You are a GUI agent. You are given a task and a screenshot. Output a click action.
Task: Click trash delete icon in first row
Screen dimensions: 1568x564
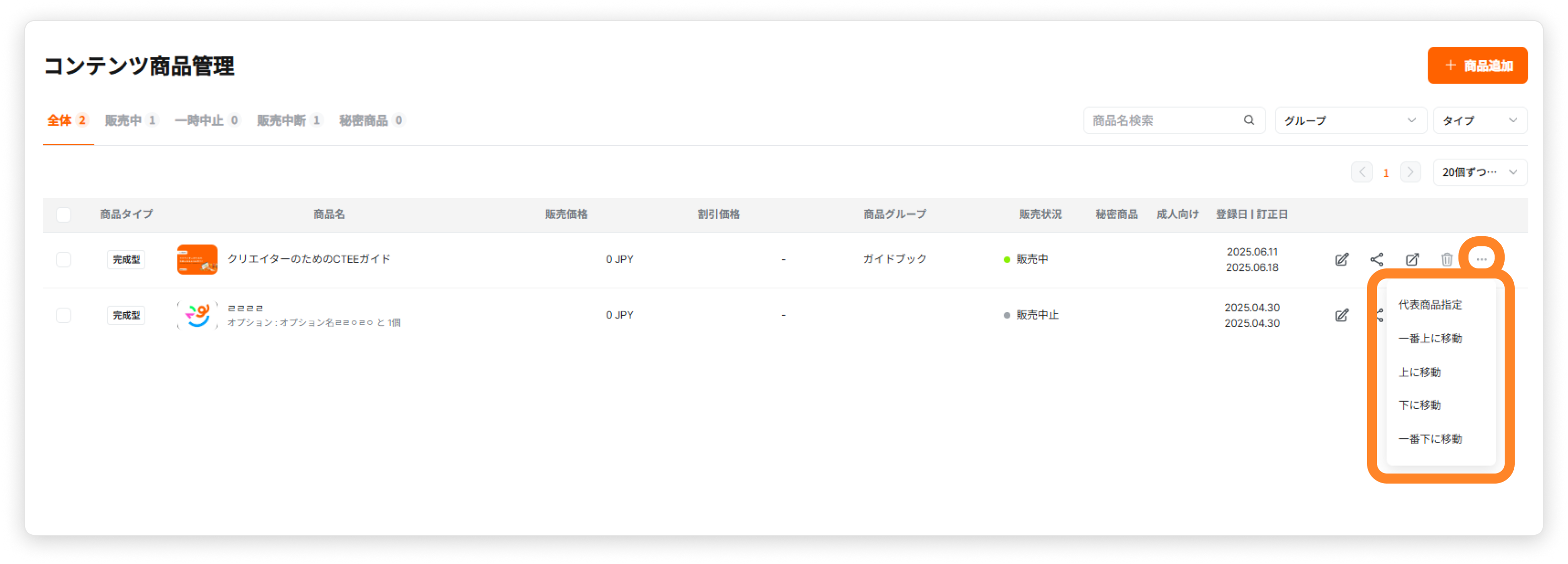[x=1447, y=259]
